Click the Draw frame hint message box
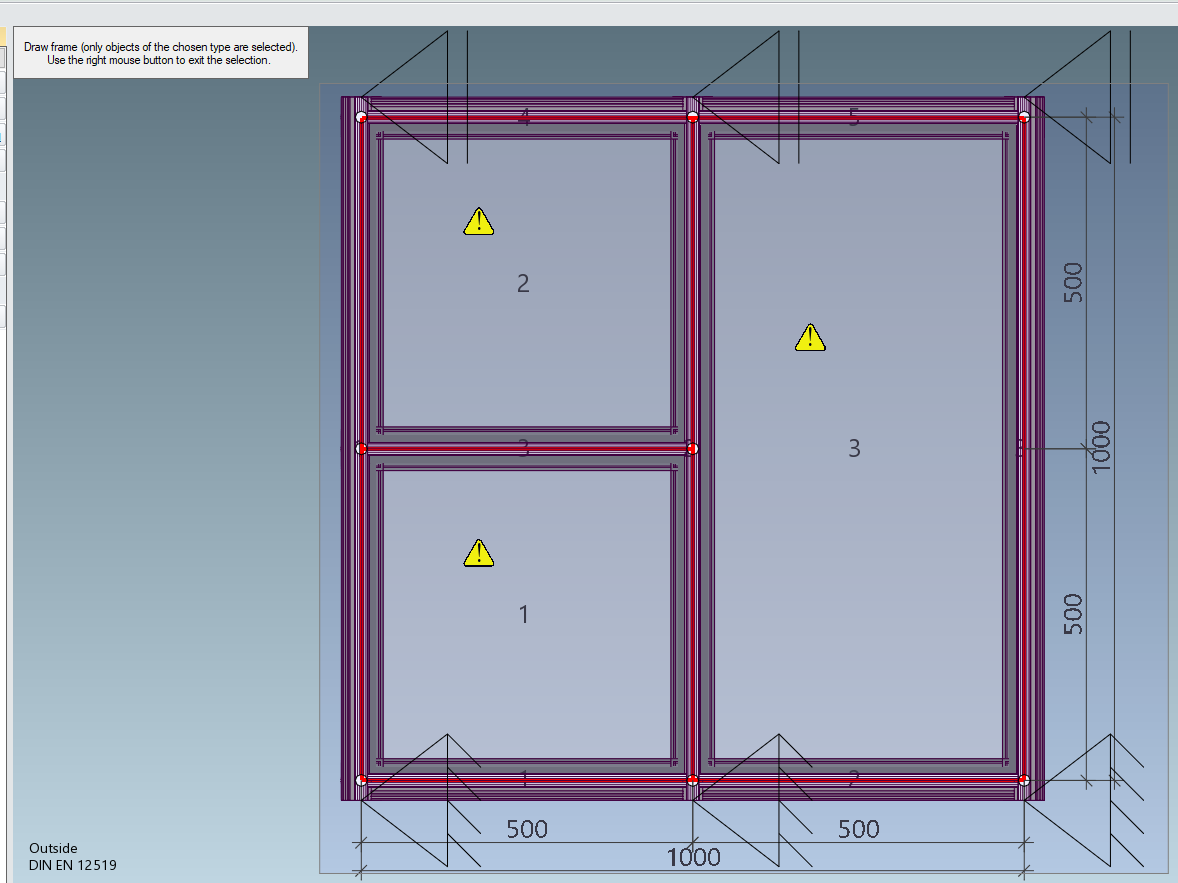 click(x=161, y=53)
